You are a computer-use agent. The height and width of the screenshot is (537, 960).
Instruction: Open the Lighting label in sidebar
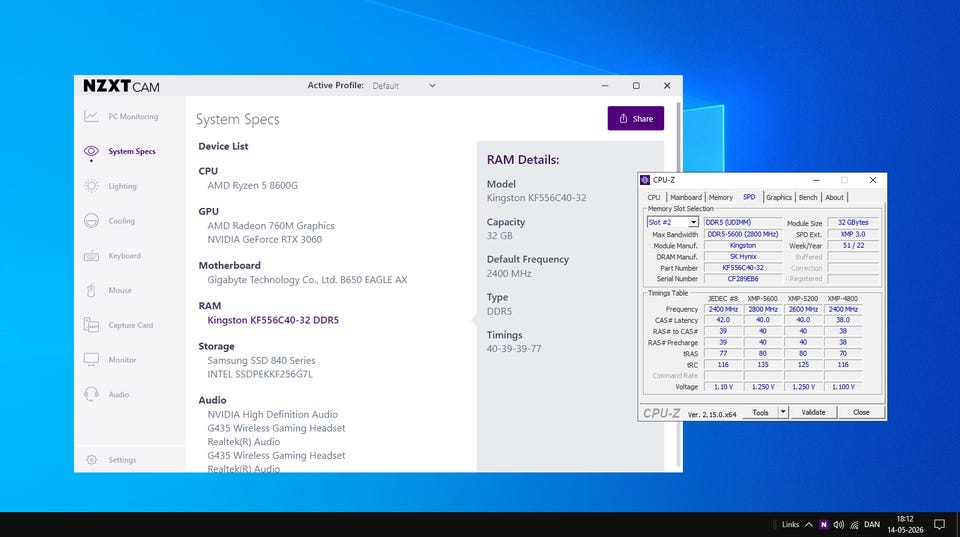point(122,186)
